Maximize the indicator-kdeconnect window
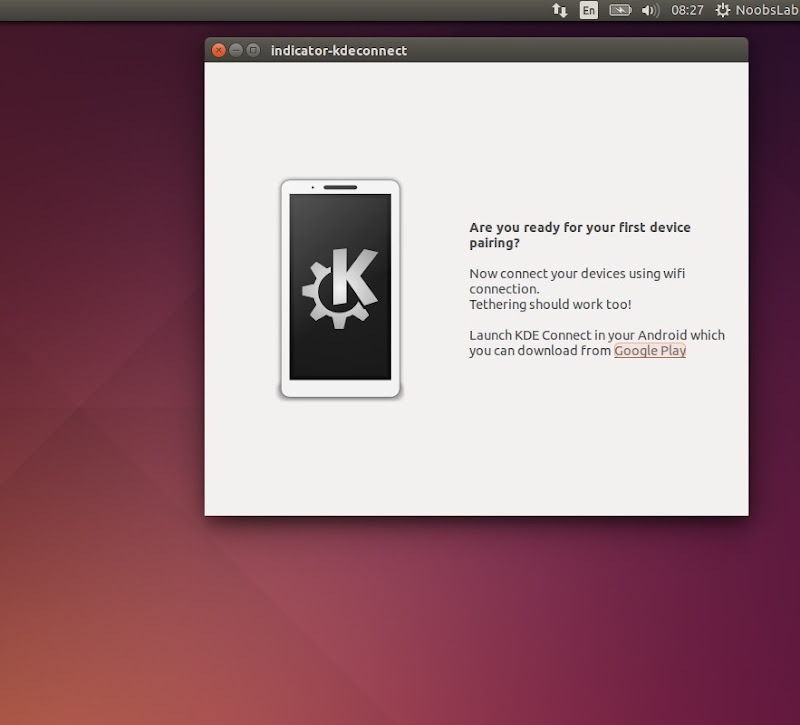This screenshot has width=800, height=725. click(253, 50)
